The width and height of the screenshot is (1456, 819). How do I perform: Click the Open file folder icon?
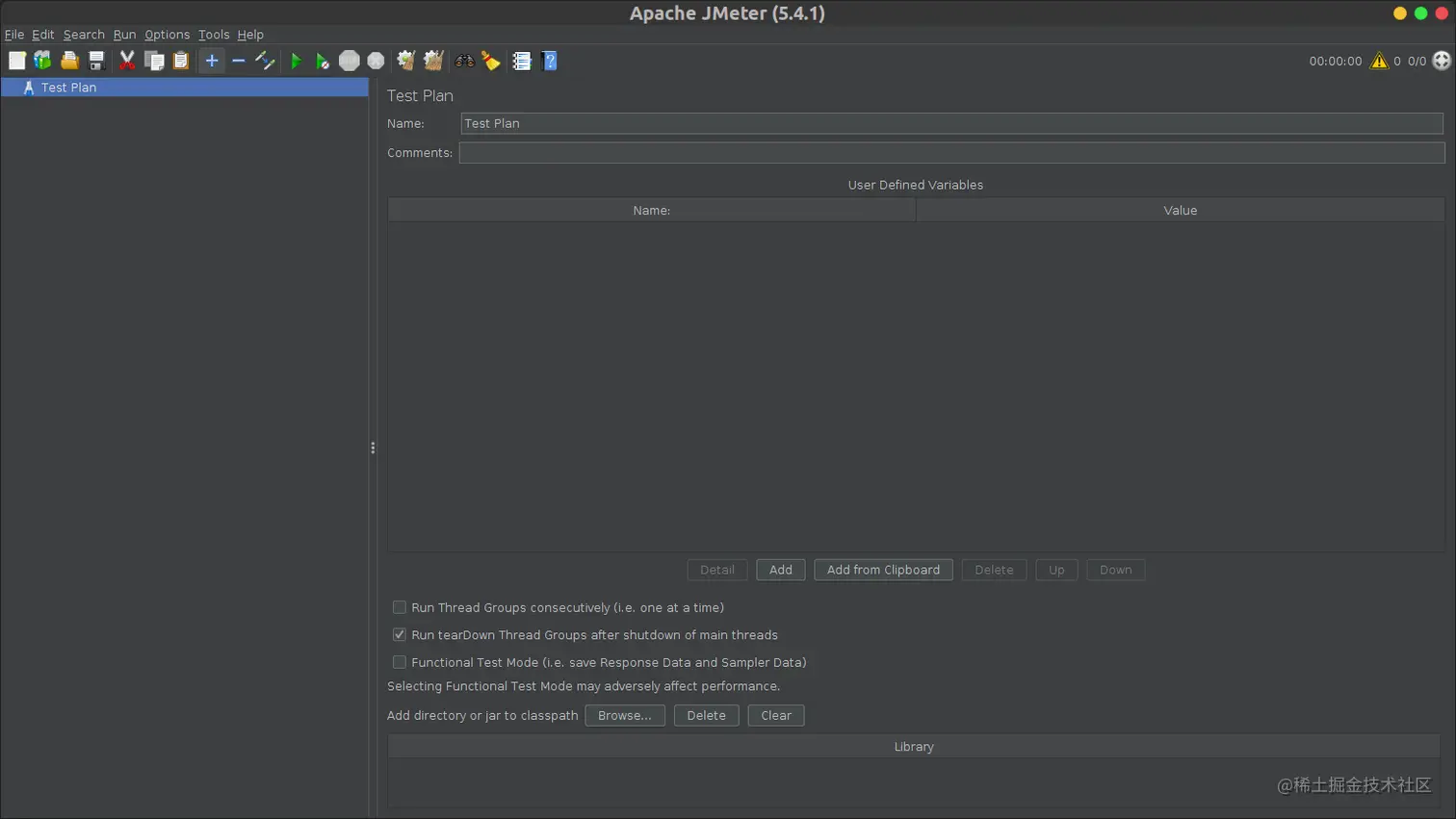[x=69, y=61]
